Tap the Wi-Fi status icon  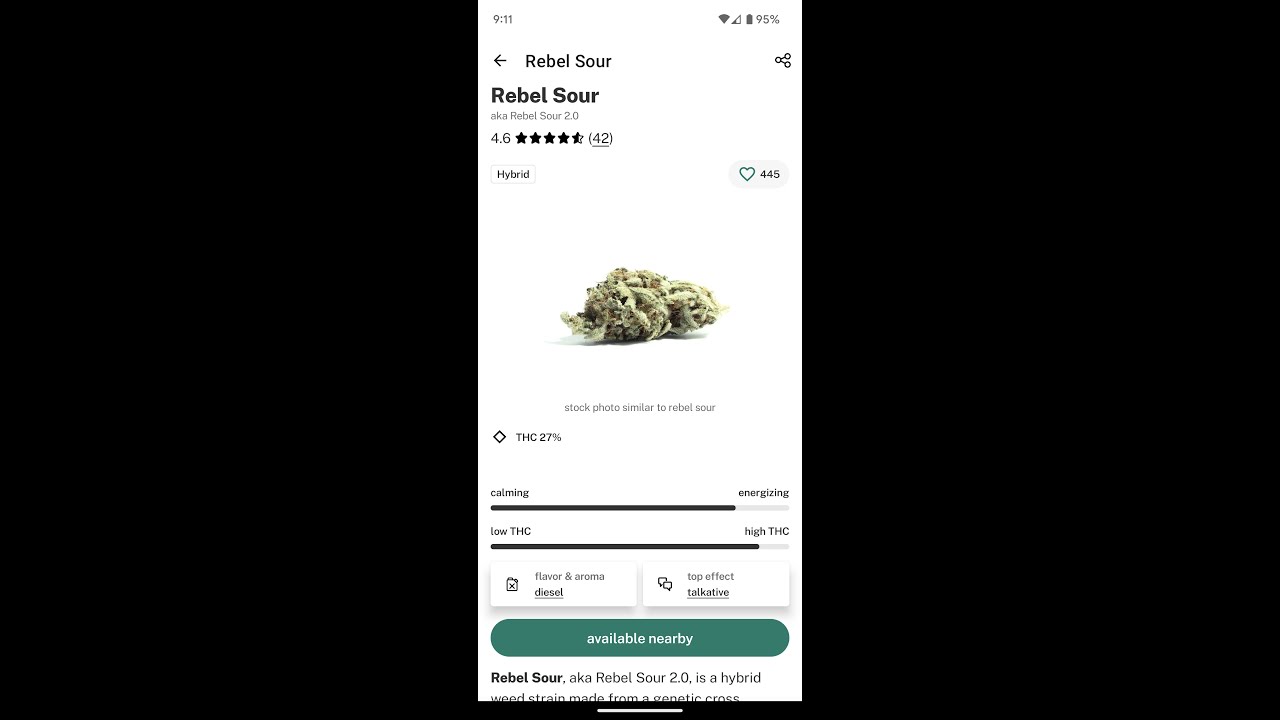(724, 19)
